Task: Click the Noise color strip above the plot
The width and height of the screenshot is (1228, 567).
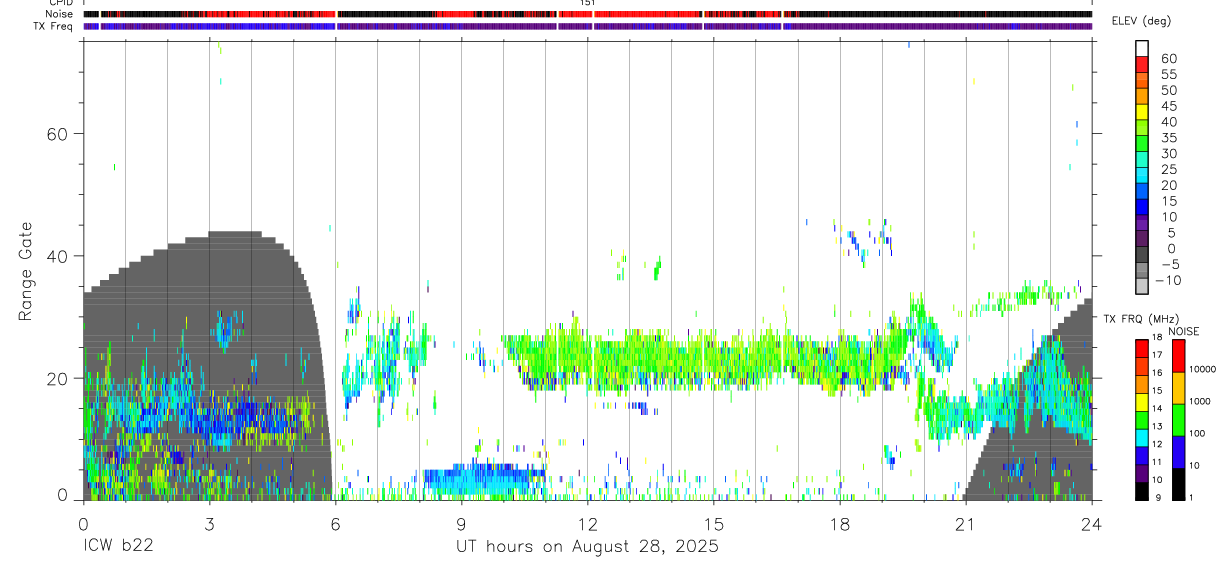Action: 587,14
